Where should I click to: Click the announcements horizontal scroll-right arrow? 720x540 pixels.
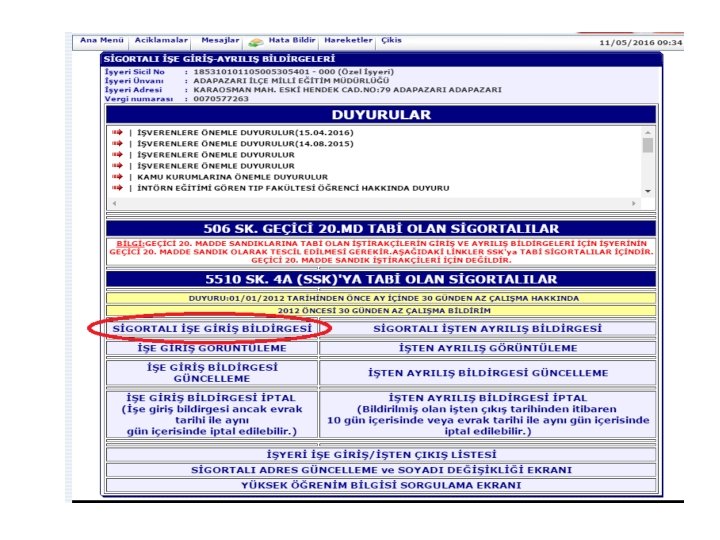point(634,203)
